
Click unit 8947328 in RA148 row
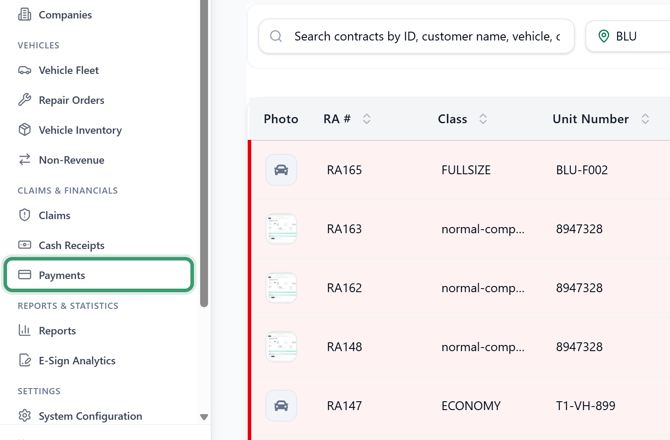tap(579, 347)
